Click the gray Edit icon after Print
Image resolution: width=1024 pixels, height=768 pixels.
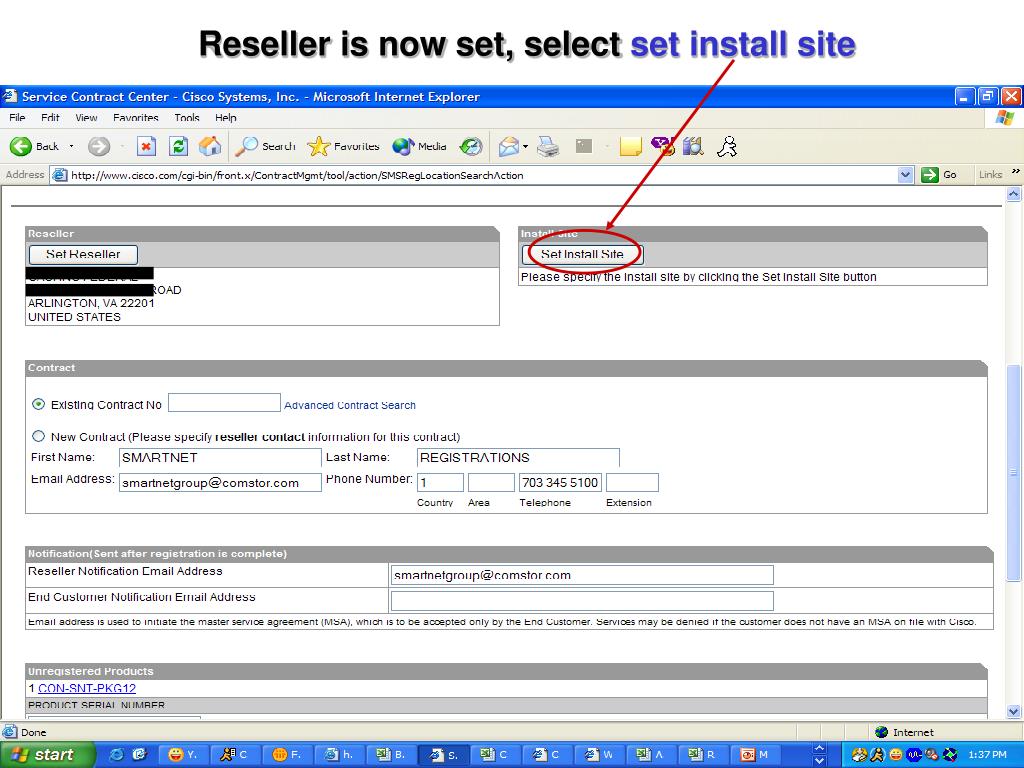coord(584,146)
